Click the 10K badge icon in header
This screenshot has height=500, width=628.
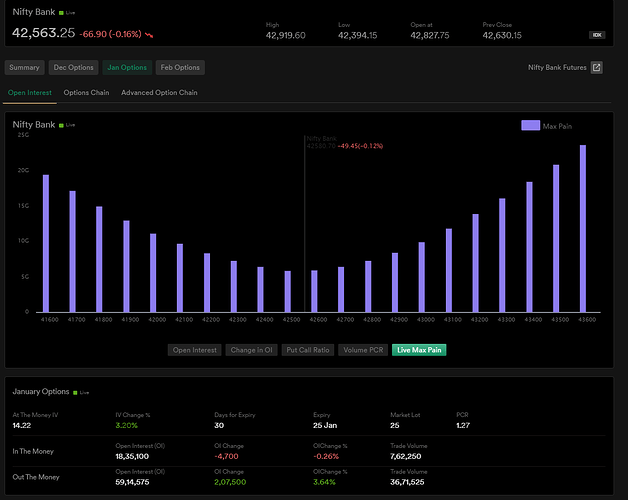(x=597, y=35)
